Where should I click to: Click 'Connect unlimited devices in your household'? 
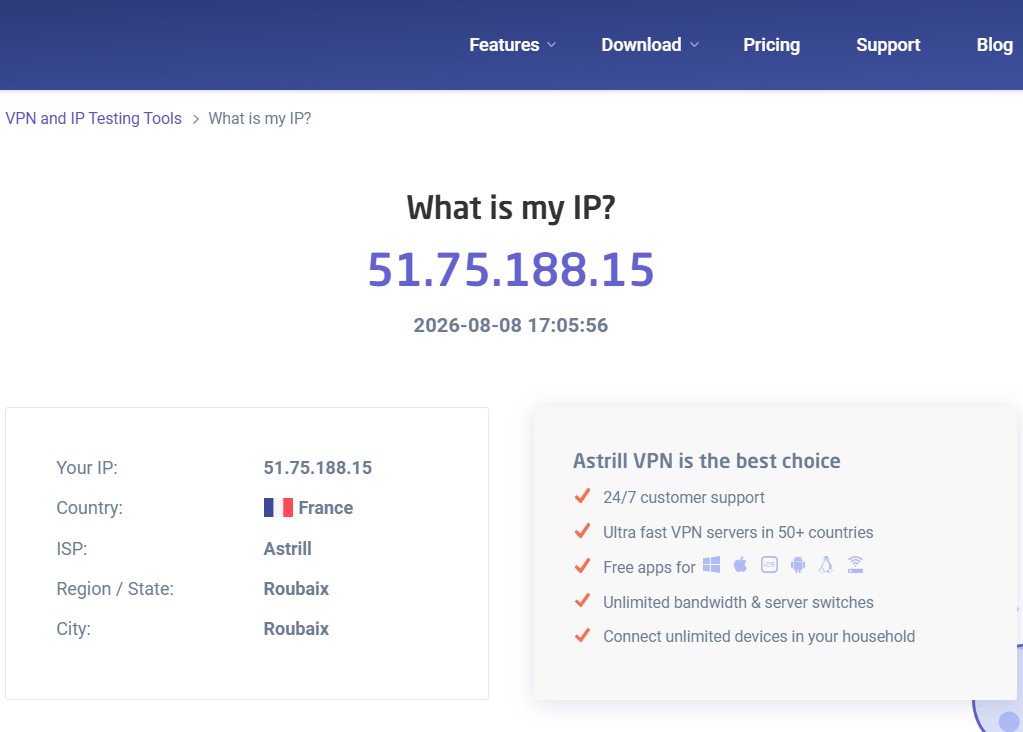pyautogui.click(x=759, y=637)
